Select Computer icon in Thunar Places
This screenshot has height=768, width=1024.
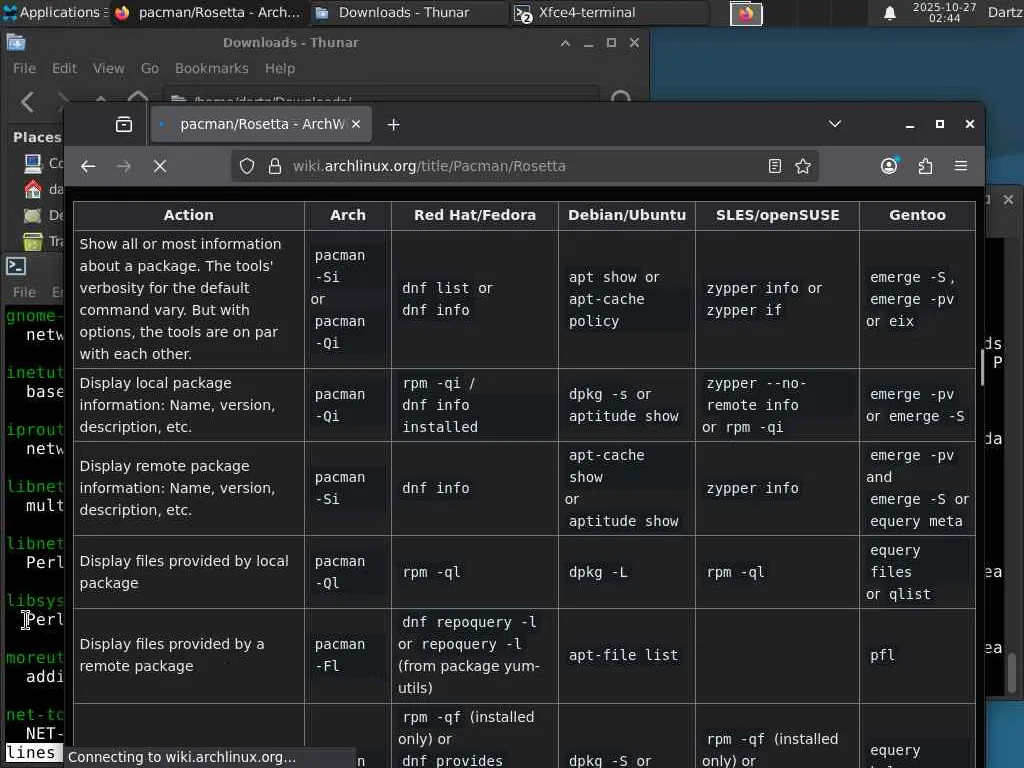point(33,163)
